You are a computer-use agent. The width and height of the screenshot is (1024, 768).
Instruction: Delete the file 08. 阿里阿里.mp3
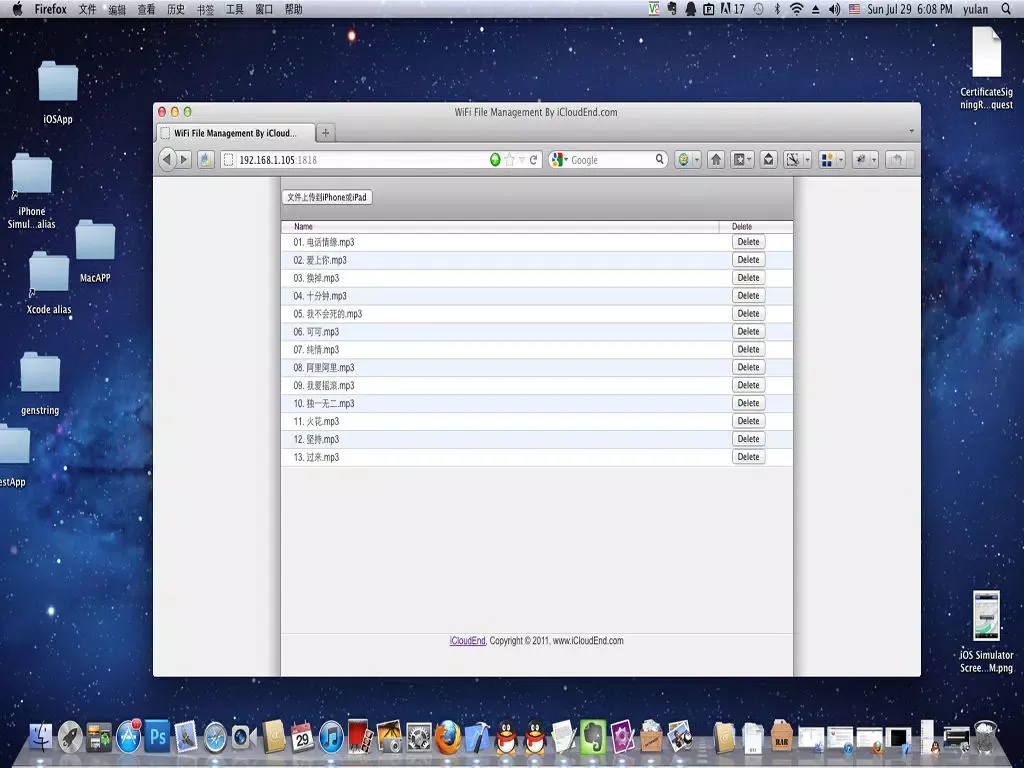coord(748,367)
